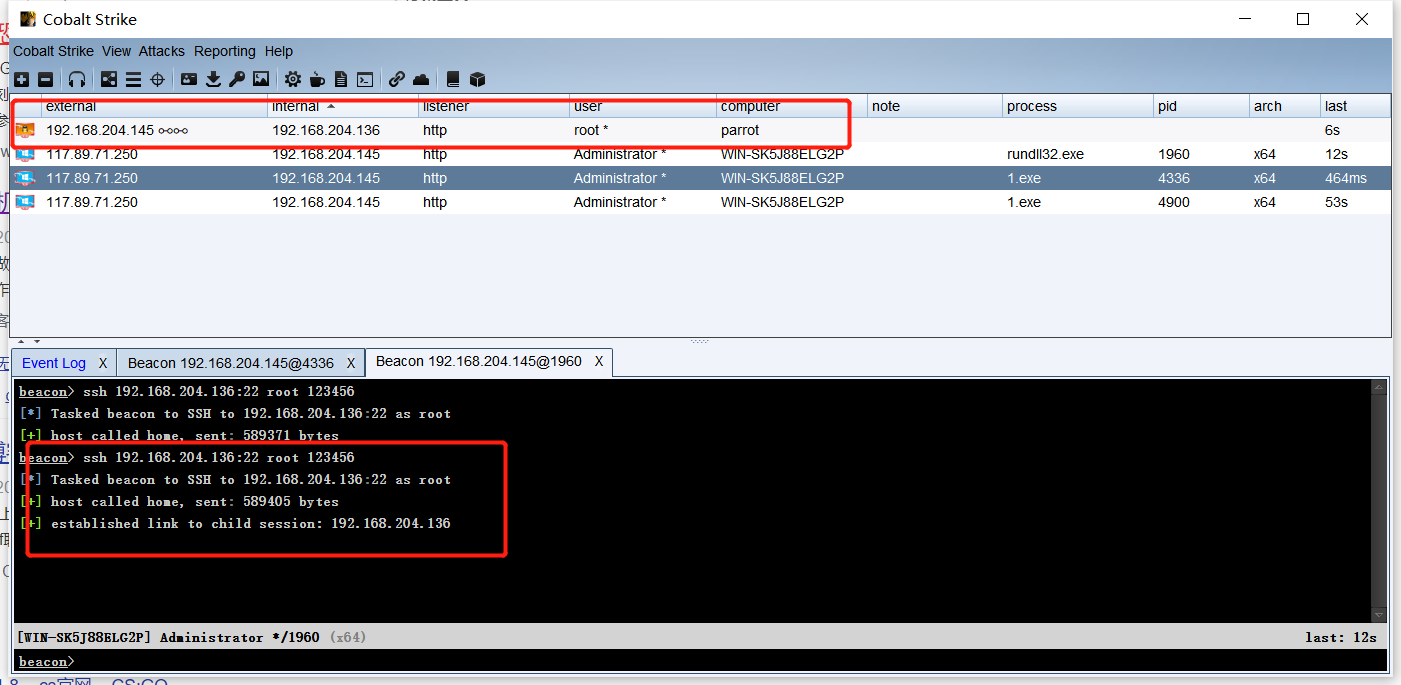Click "established link to child session" console line

pos(235,523)
